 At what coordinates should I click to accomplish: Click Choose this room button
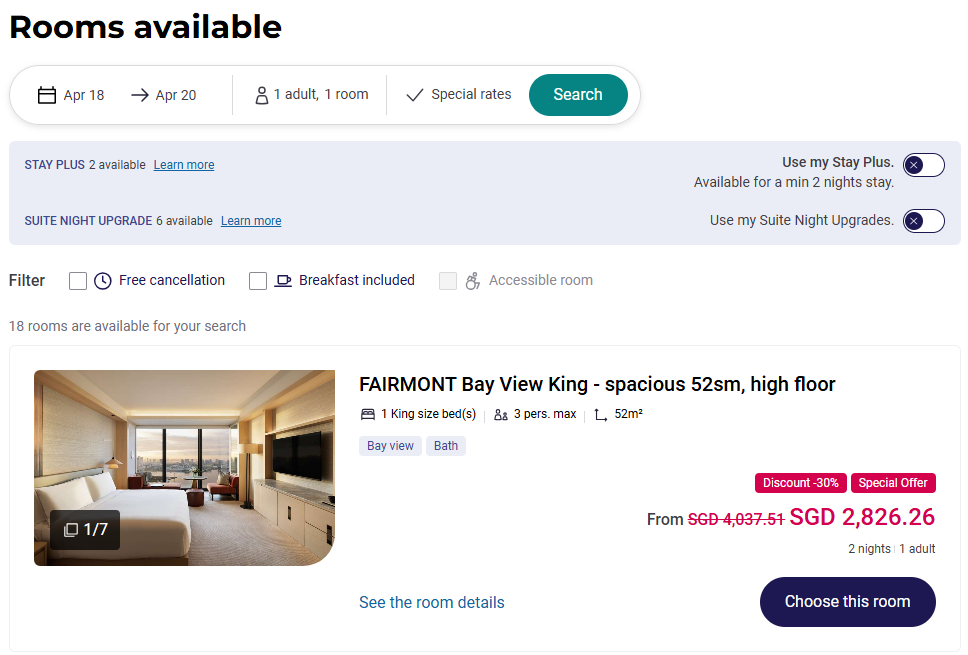(x=848, y=602)
